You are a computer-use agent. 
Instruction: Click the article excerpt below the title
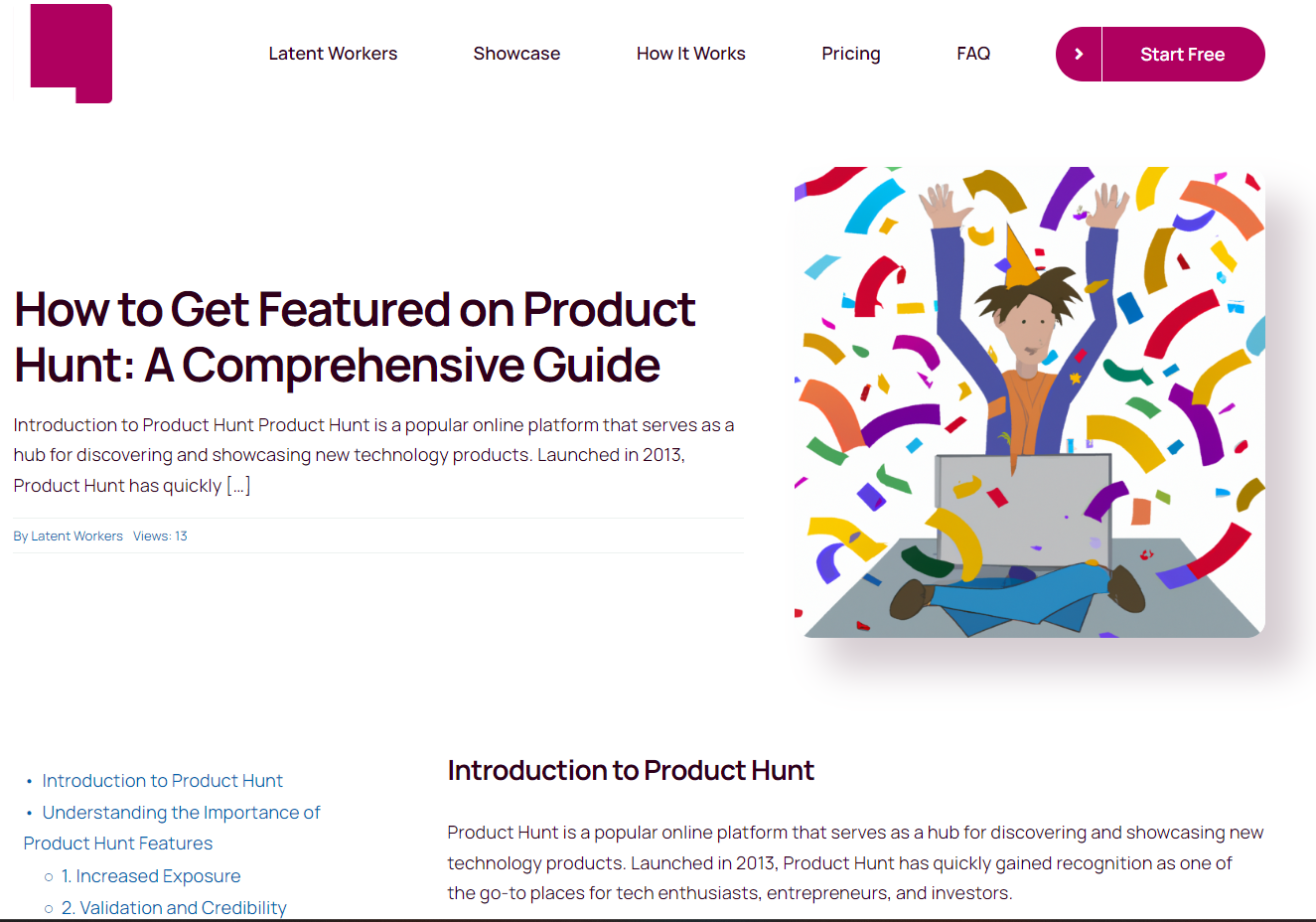click(x=373, y=455)
